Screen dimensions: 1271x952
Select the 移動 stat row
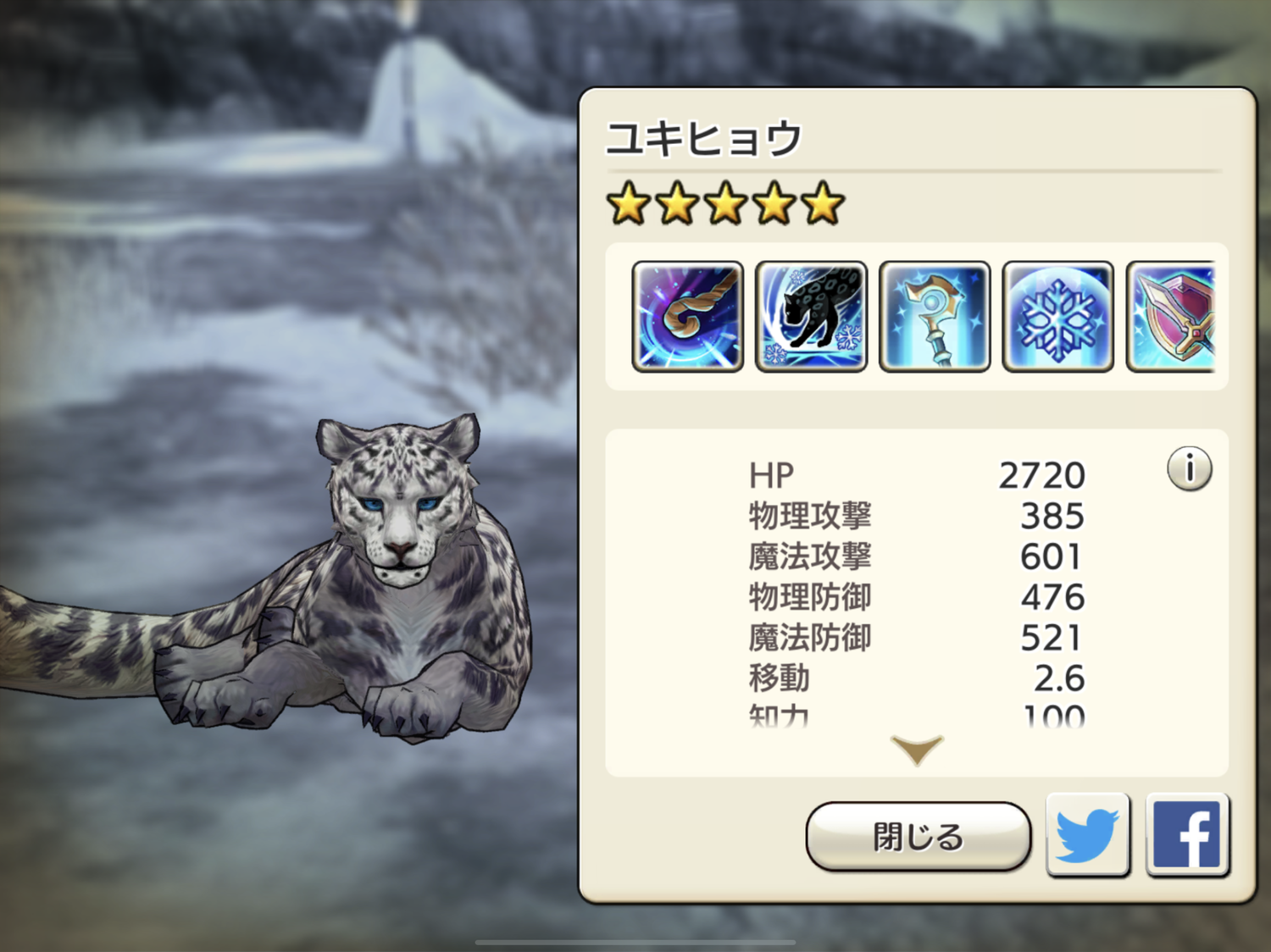[917, 678]
